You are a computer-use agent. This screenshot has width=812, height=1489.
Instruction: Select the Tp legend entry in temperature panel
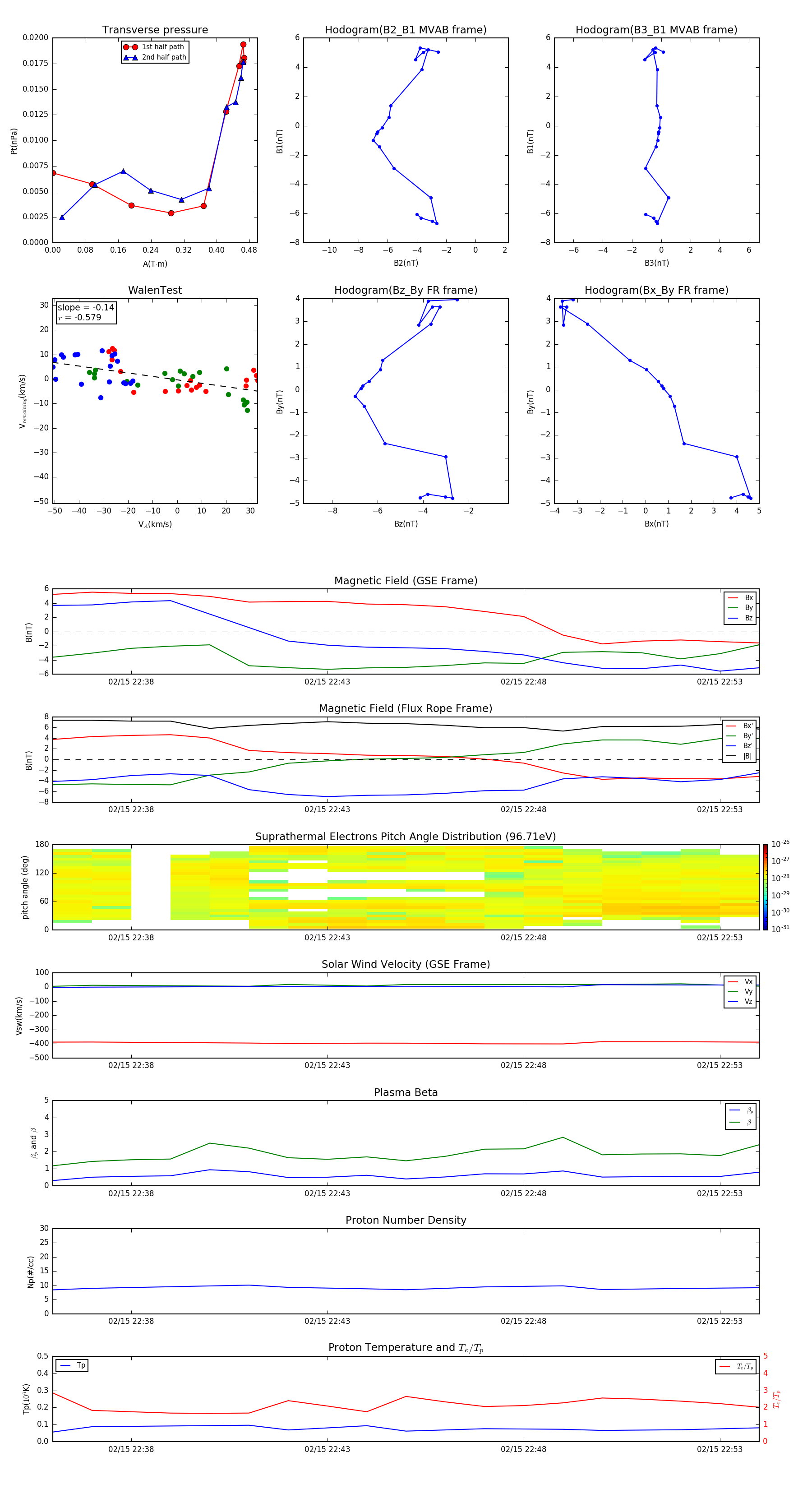(x=72, y=1366)
